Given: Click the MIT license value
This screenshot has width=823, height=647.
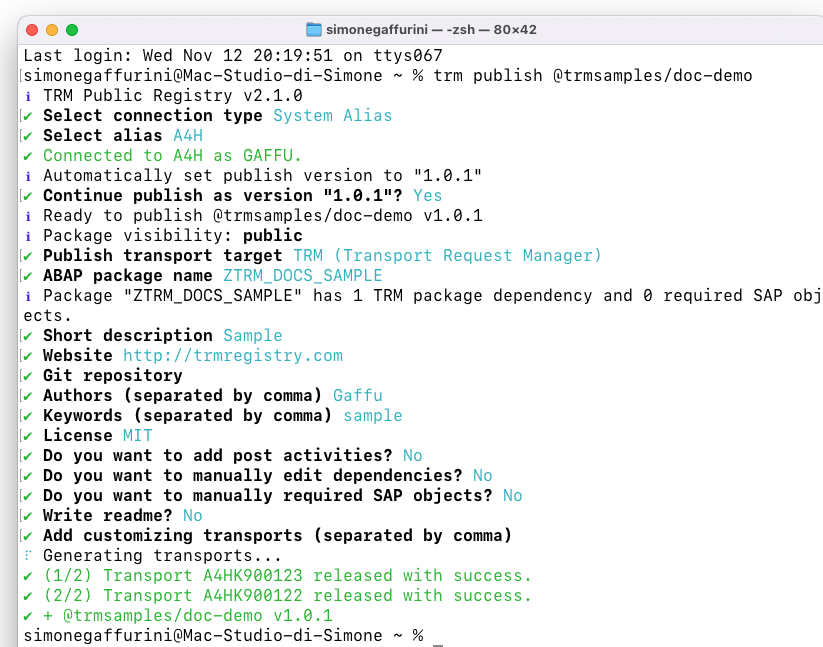Looking at the screenshot, I should [x=138, y=436].
